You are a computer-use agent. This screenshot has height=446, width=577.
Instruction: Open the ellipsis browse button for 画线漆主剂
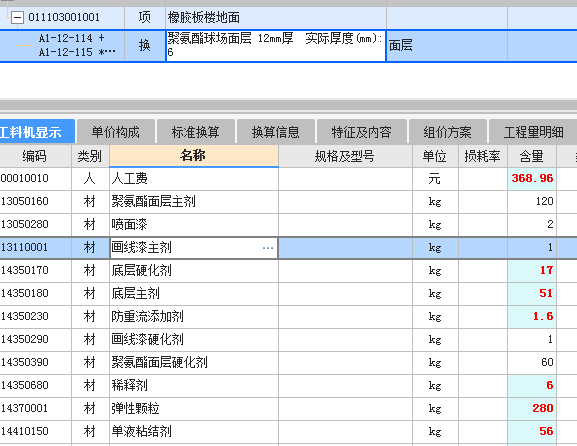coord(268,248)
